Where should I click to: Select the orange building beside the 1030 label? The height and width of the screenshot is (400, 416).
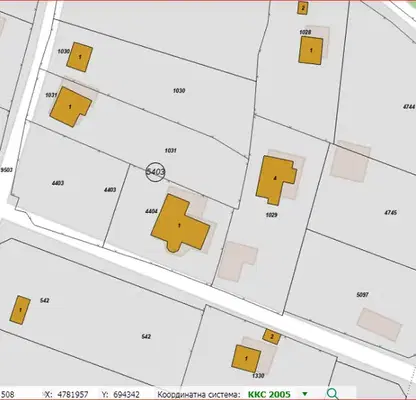point(80,57)
